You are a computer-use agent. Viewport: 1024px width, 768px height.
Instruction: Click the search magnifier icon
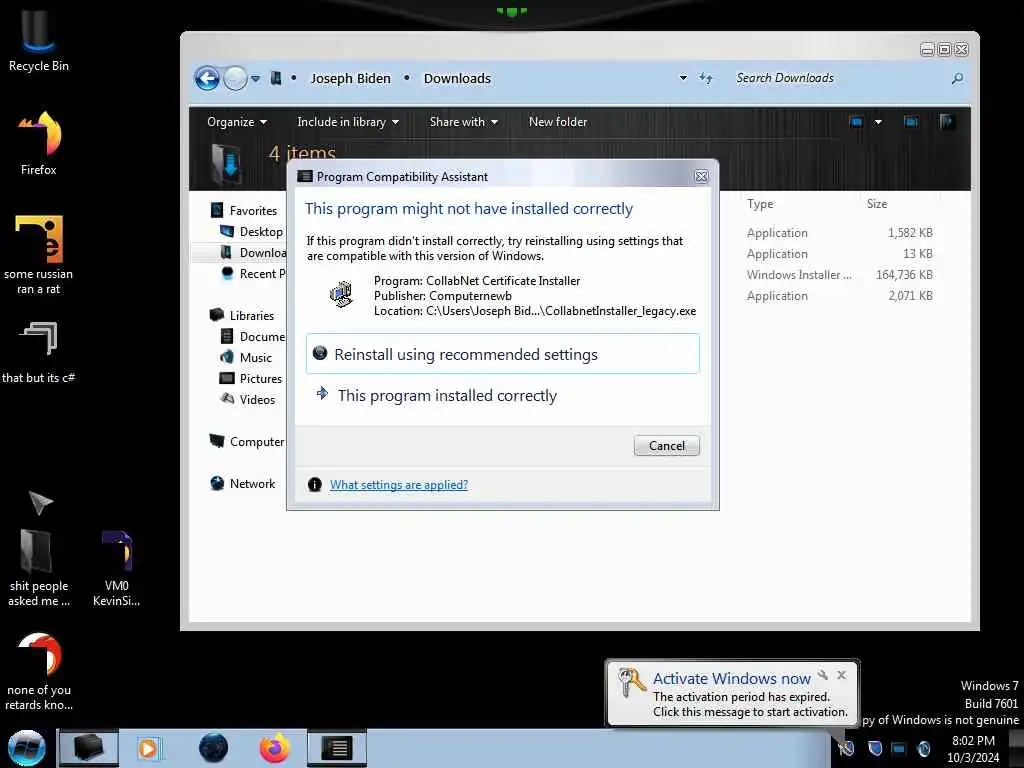coord(957,78)
